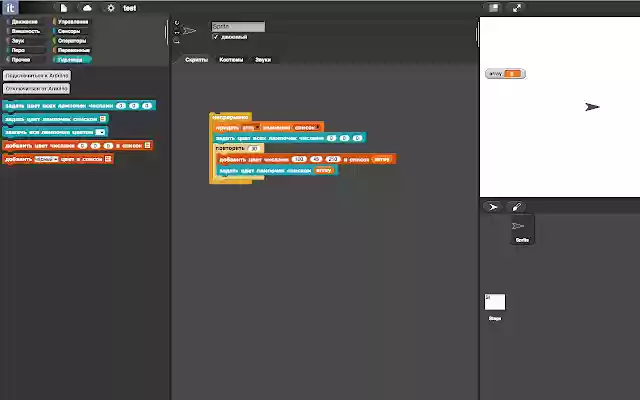The image size is (640, 400).
Task: Click the fullscreen presentation mode icon
Action: click(x=517, y=7)
